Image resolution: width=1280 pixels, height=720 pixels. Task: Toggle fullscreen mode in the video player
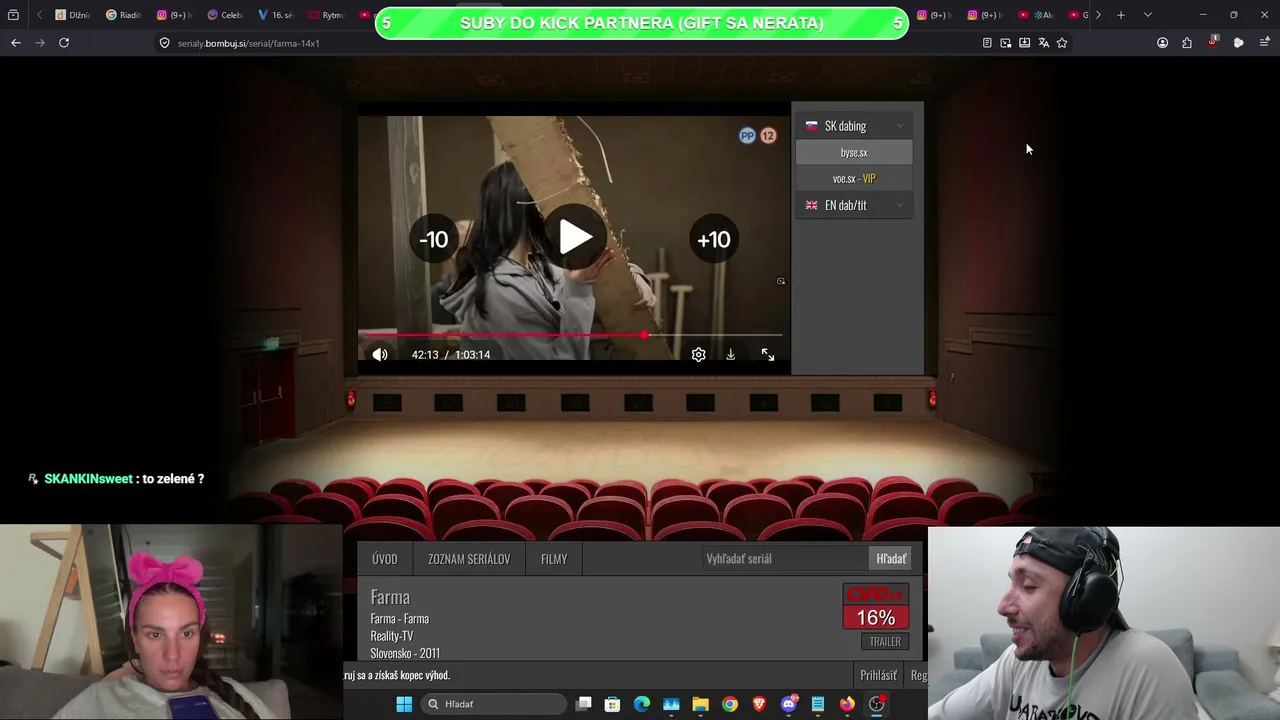tap(768, 355)
